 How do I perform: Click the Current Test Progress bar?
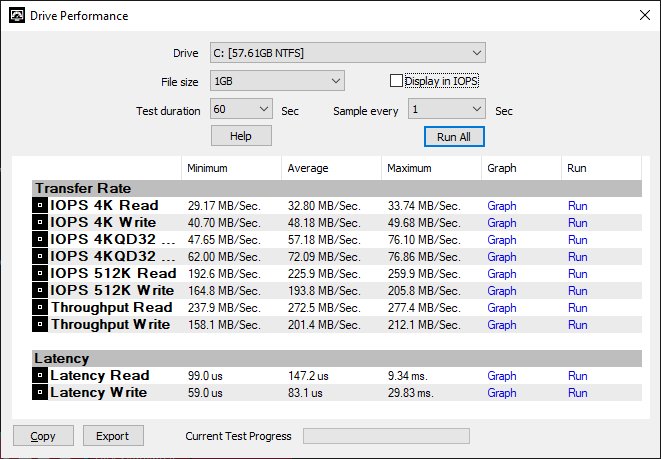(386, 436)
